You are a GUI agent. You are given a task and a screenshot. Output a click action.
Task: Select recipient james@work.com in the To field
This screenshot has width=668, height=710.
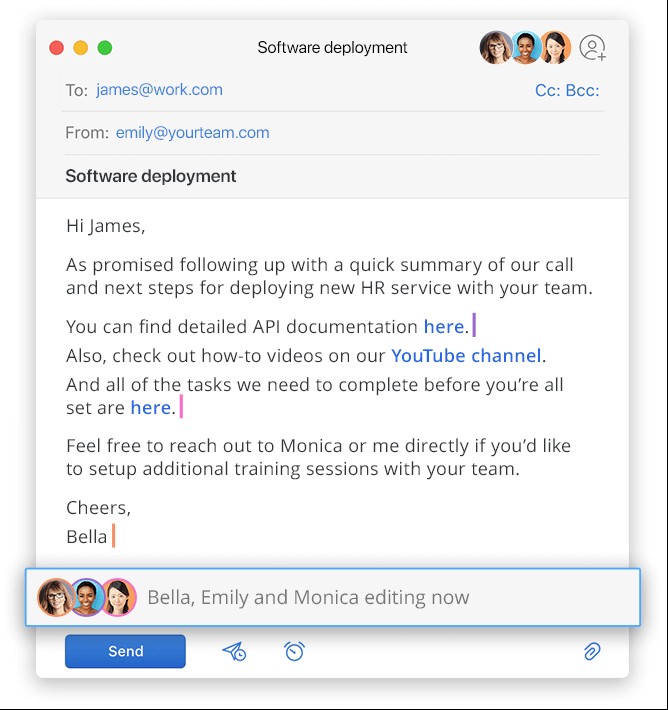(159, 90)
